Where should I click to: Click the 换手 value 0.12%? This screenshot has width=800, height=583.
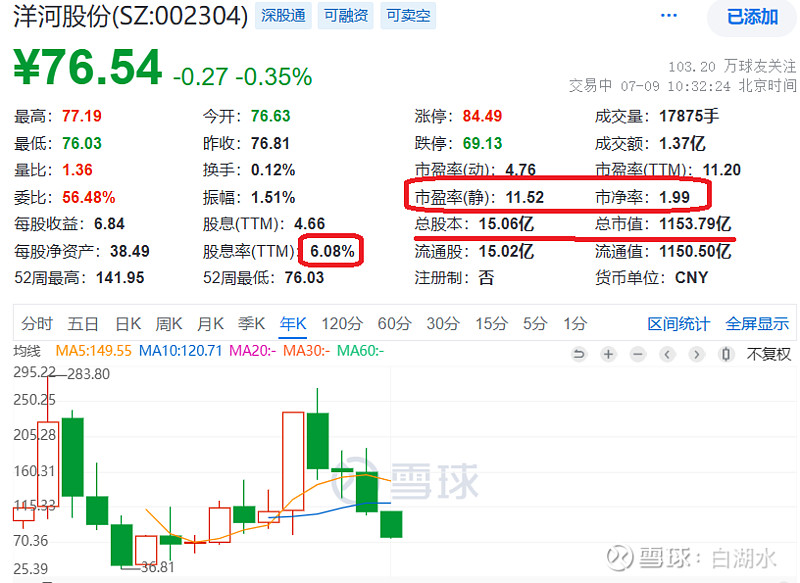tap(273, 170)
